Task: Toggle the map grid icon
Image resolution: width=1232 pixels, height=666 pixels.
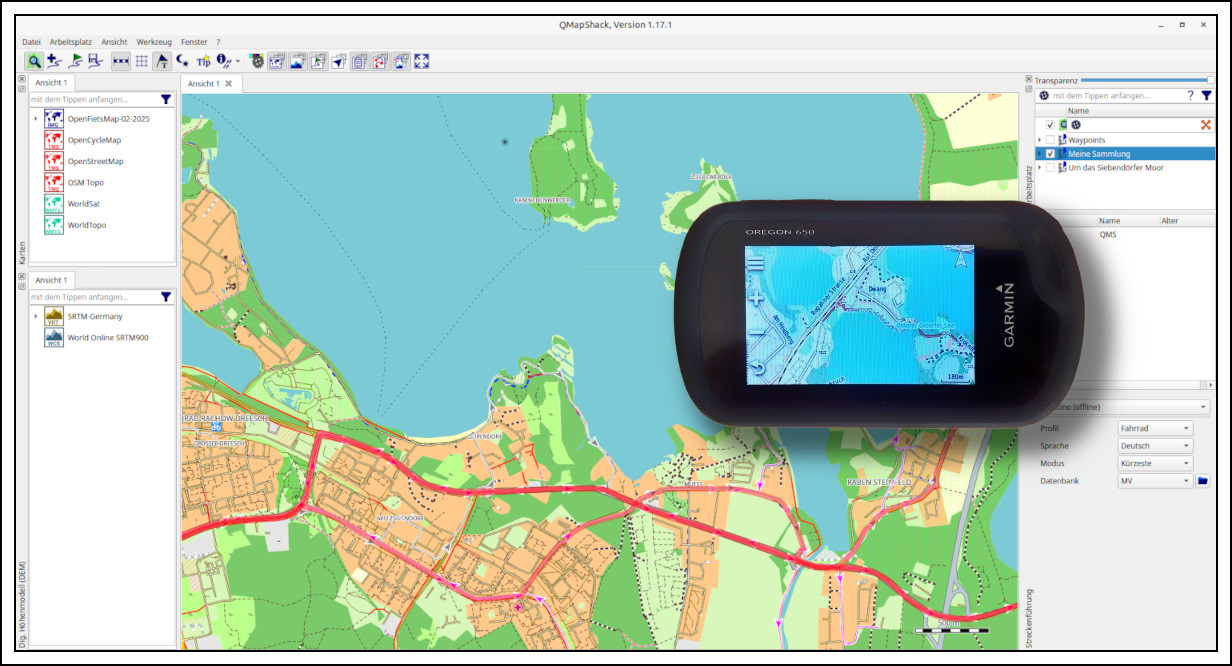Action: (142, 61)
